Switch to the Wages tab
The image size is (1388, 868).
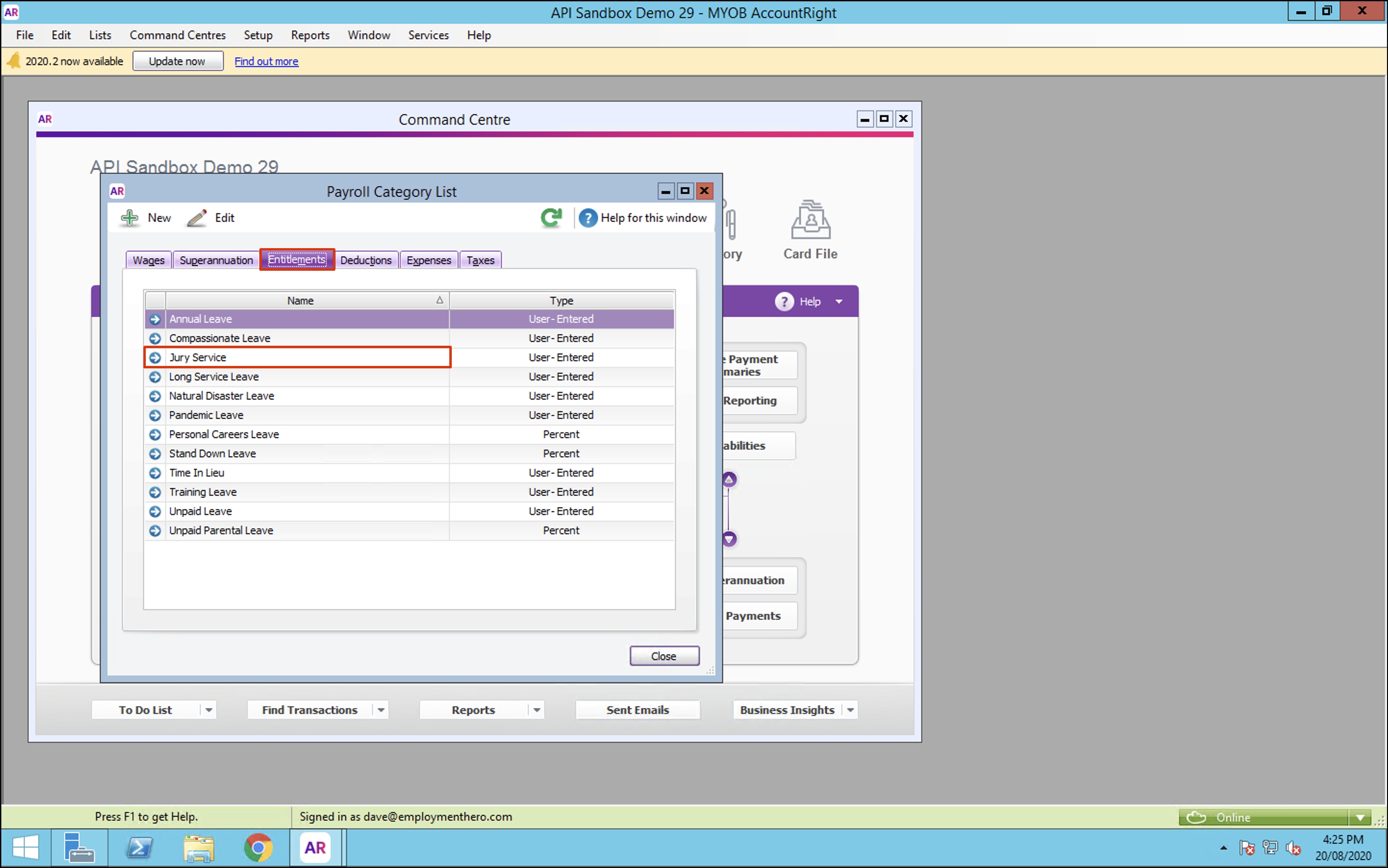[x=149, y=260]
